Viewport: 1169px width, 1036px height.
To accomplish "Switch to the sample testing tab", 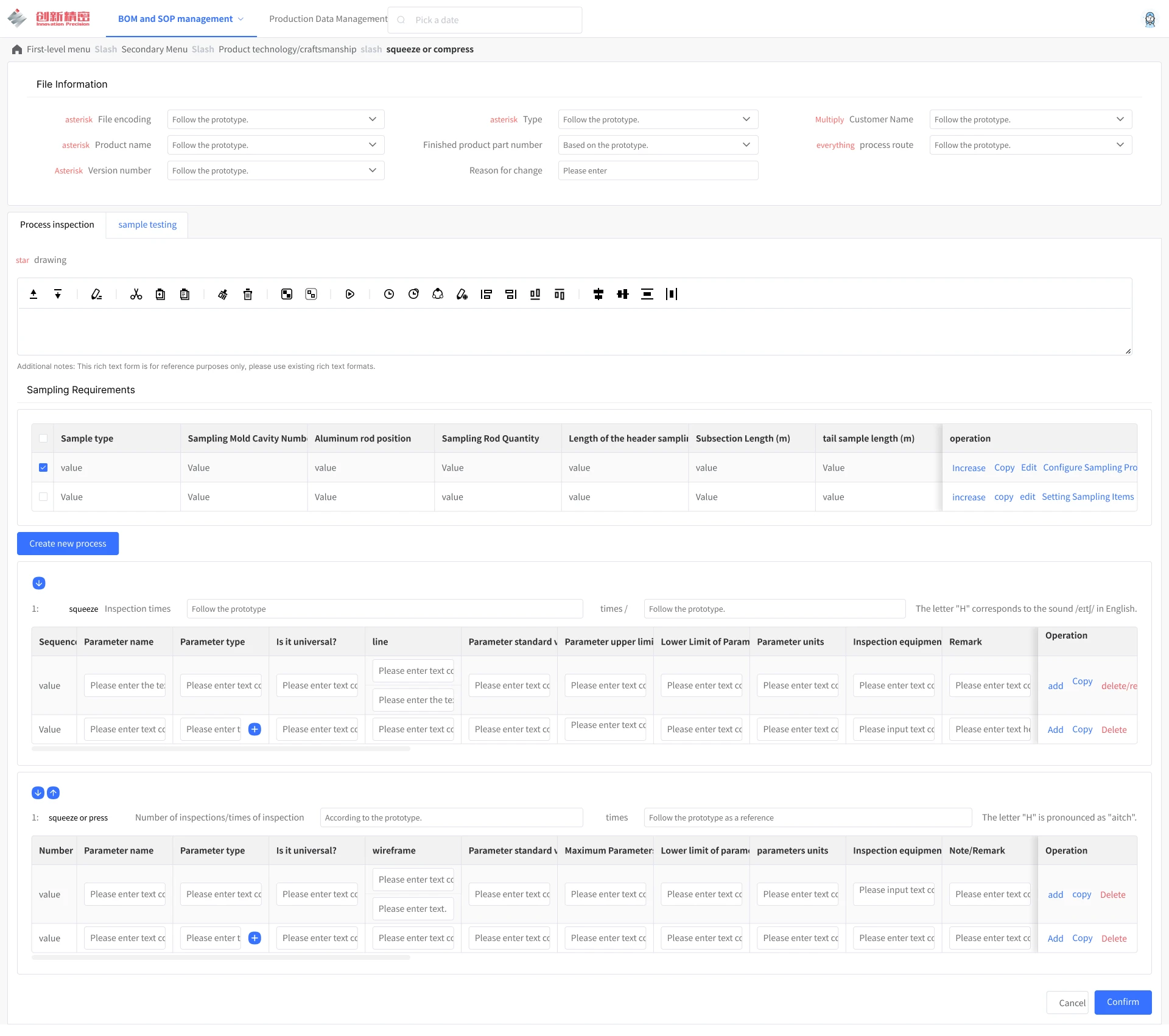I will (147, 225).
